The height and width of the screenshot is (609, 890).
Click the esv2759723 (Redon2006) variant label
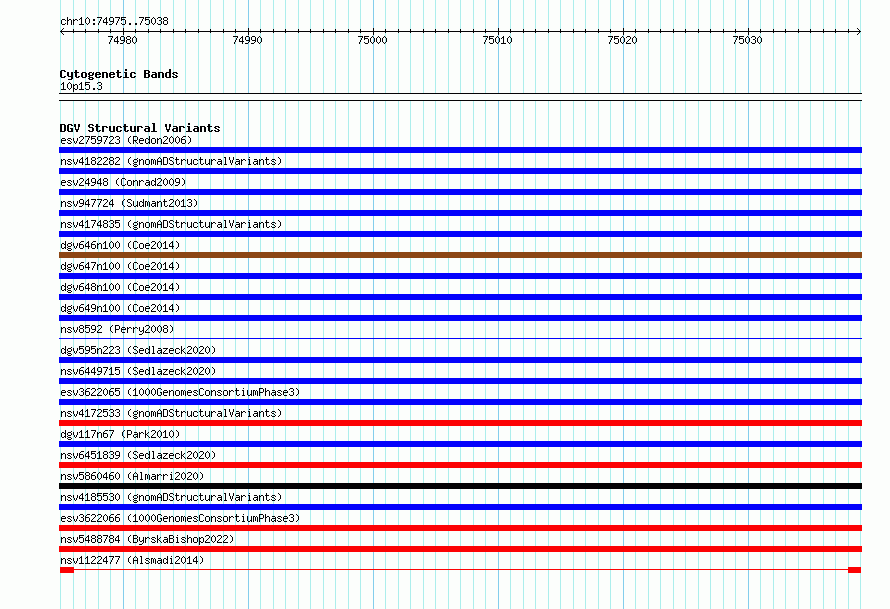pos(126,140)
